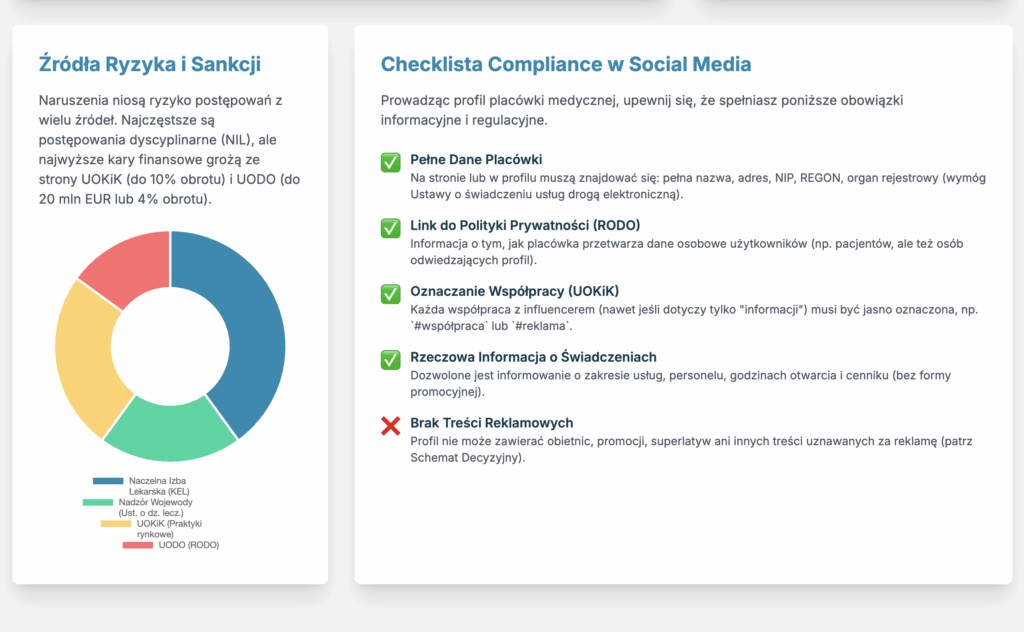Click the green legend swatch for Nadzór Wojewody

click(98, 502)
